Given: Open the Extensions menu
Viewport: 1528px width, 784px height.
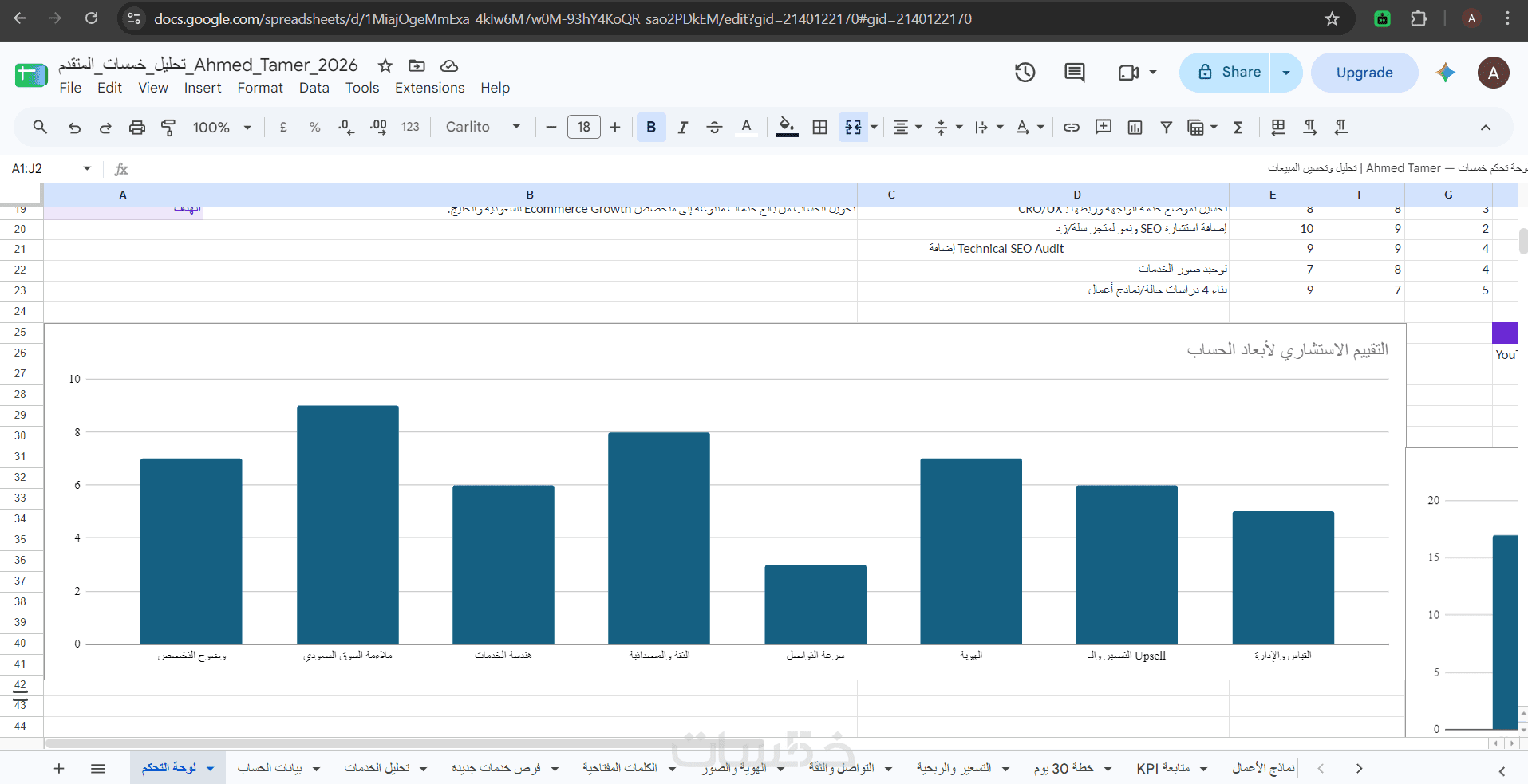Looking at the screenshot, I should (x=429, y=88).
